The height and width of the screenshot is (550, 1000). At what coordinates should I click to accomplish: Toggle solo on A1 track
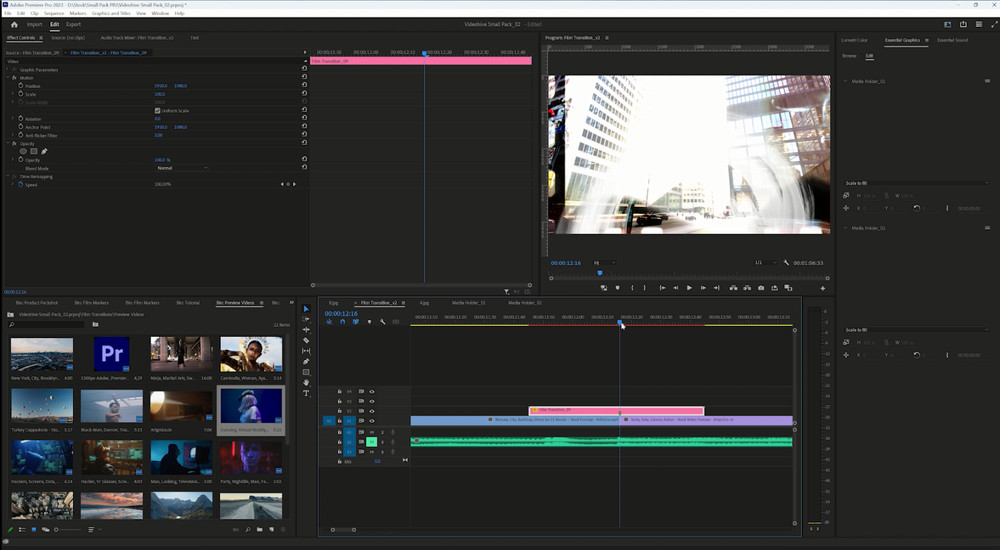[382, 432]
